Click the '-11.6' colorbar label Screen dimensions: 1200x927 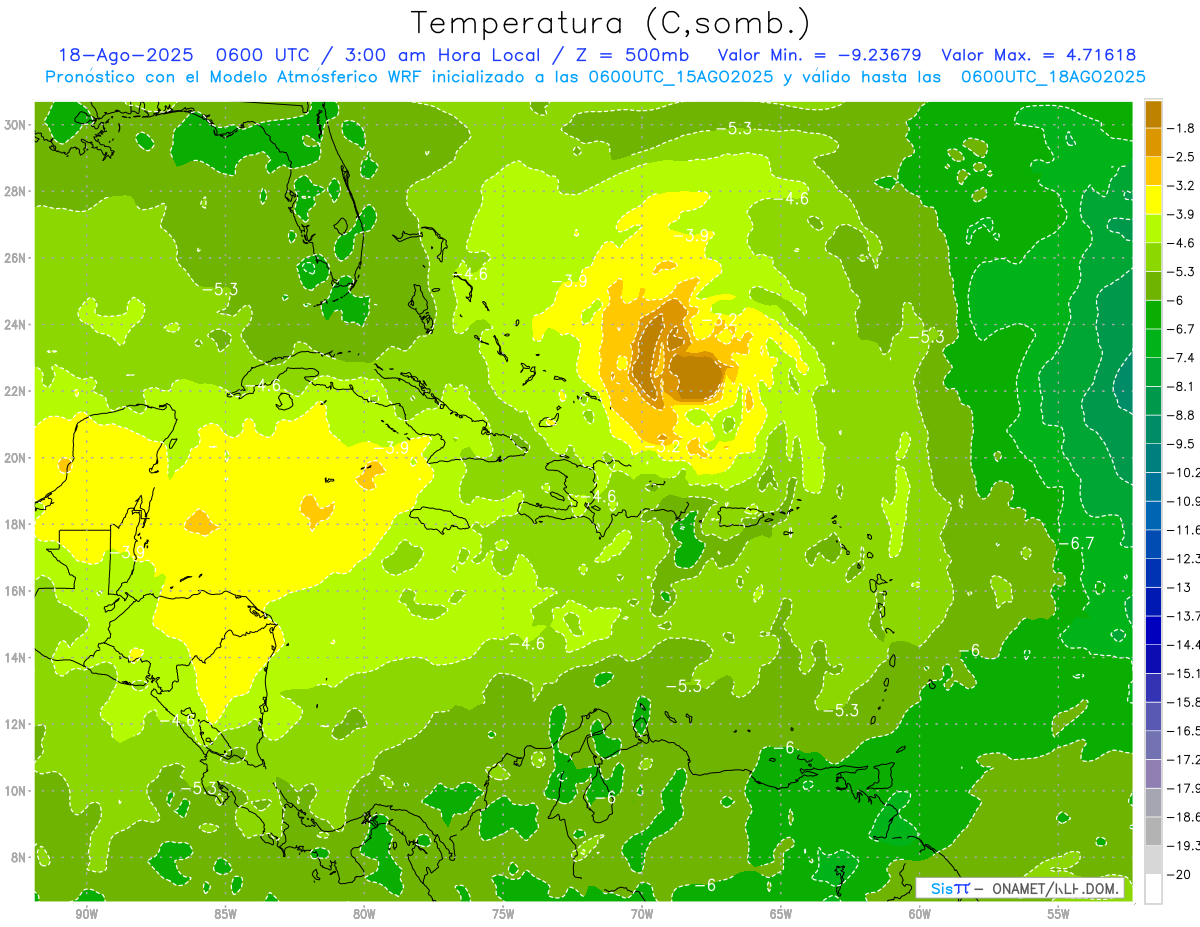tap(1183, 529)
